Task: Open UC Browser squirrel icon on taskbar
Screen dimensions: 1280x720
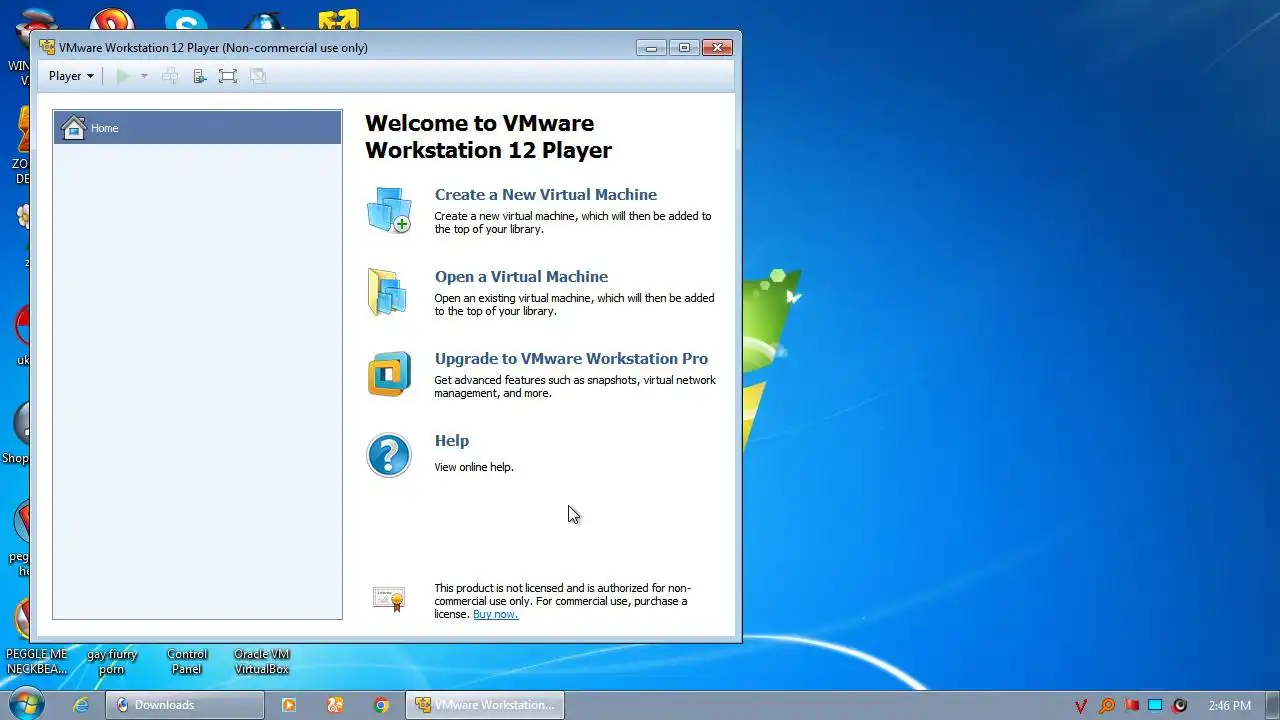Action: coord(335,705)
